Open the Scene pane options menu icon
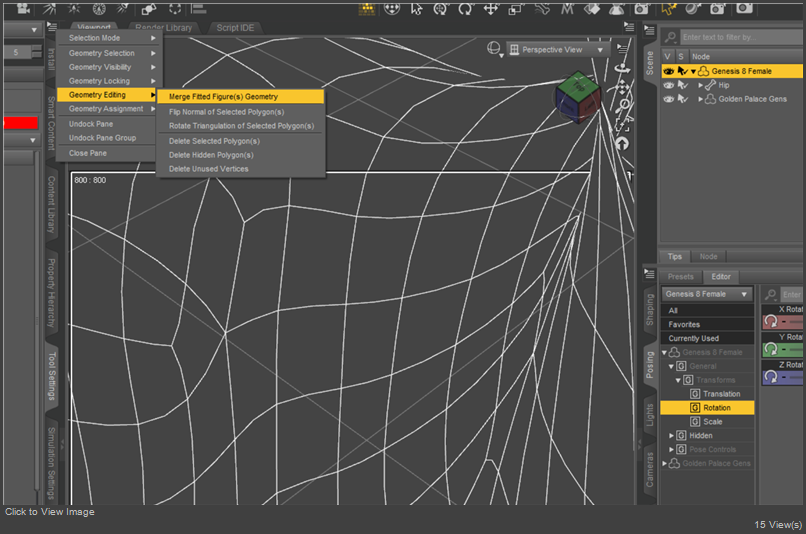 [x=649, y=30]
